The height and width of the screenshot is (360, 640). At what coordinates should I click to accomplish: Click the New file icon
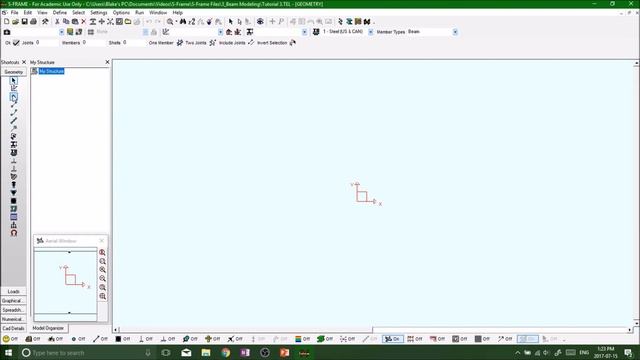tap(7, 22)
